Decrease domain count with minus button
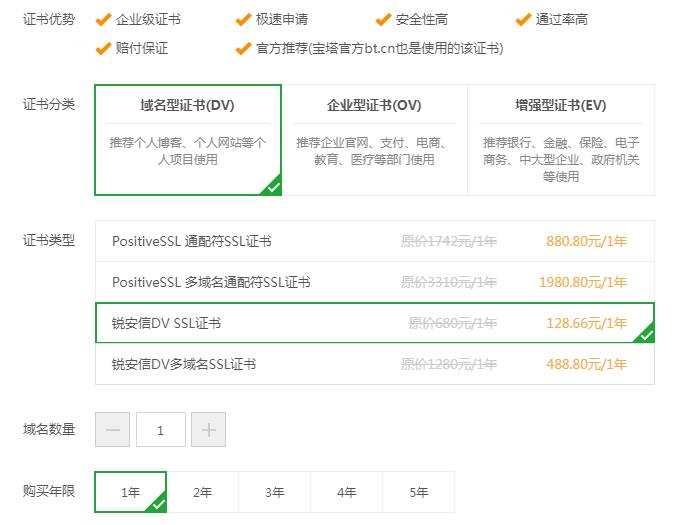 click(113, 430)
